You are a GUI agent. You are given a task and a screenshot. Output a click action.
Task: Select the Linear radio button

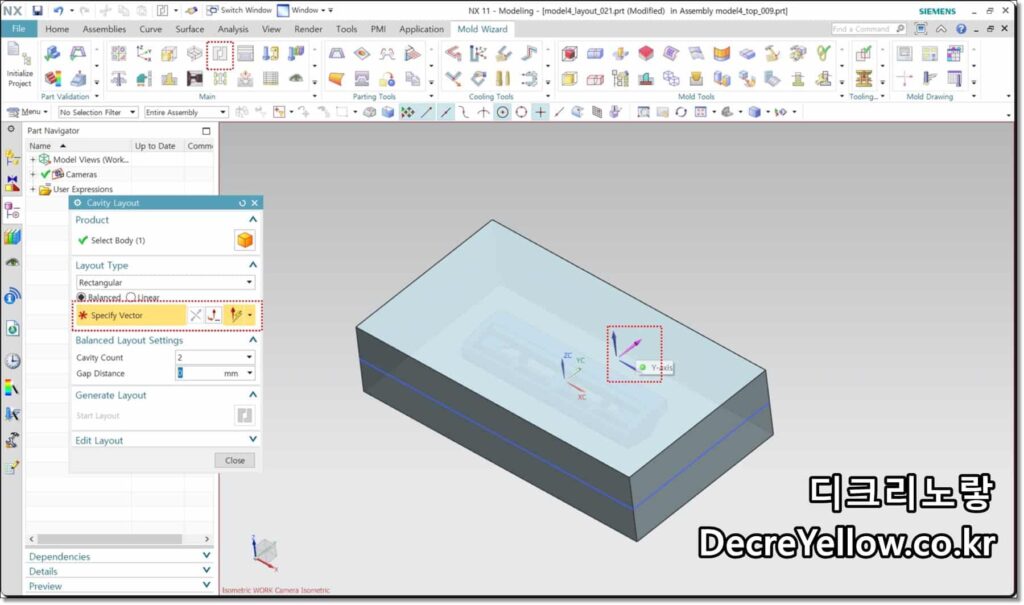point(131,297)
